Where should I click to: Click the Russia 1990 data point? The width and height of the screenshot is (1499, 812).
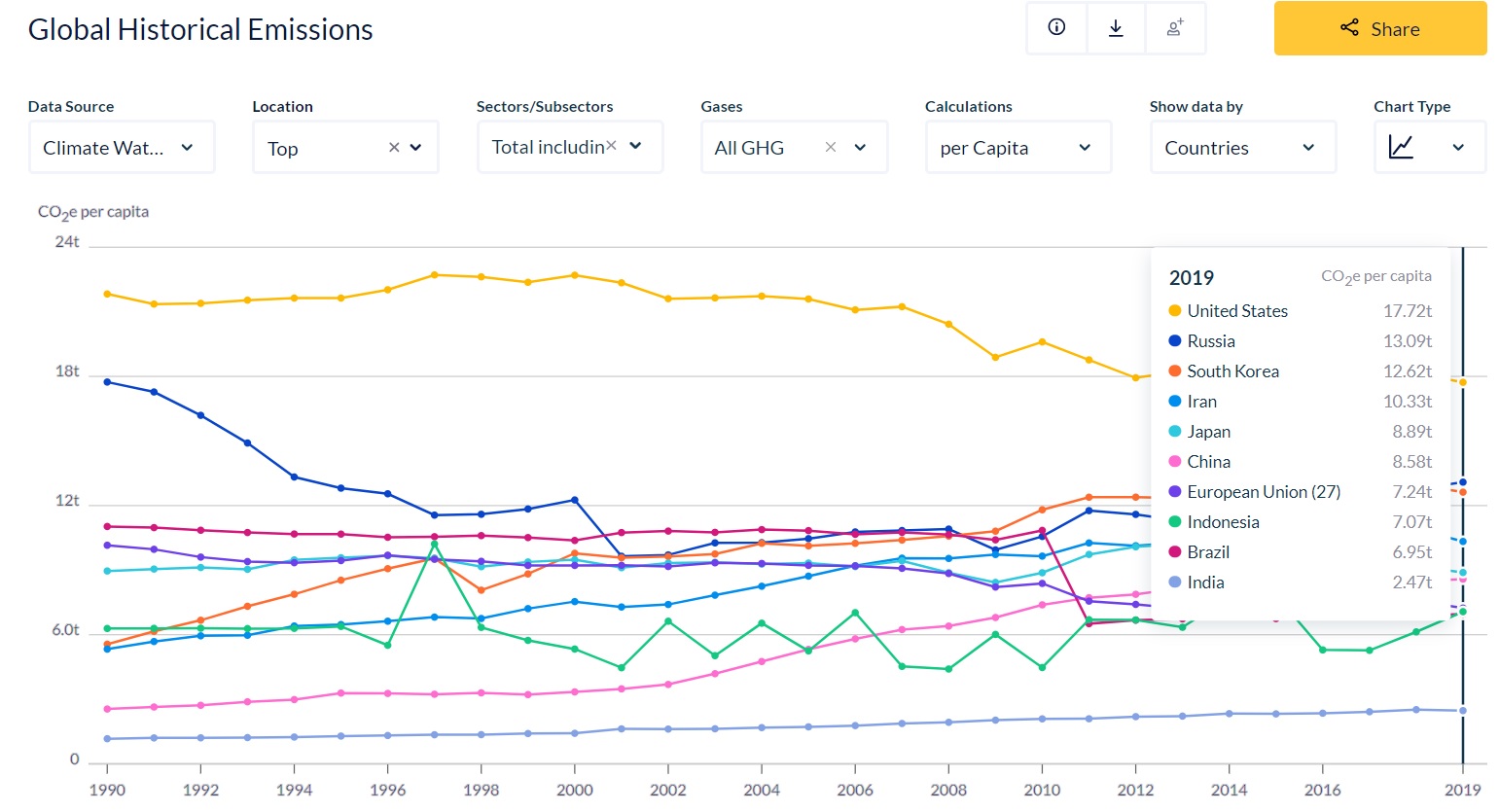click(107, 382)
